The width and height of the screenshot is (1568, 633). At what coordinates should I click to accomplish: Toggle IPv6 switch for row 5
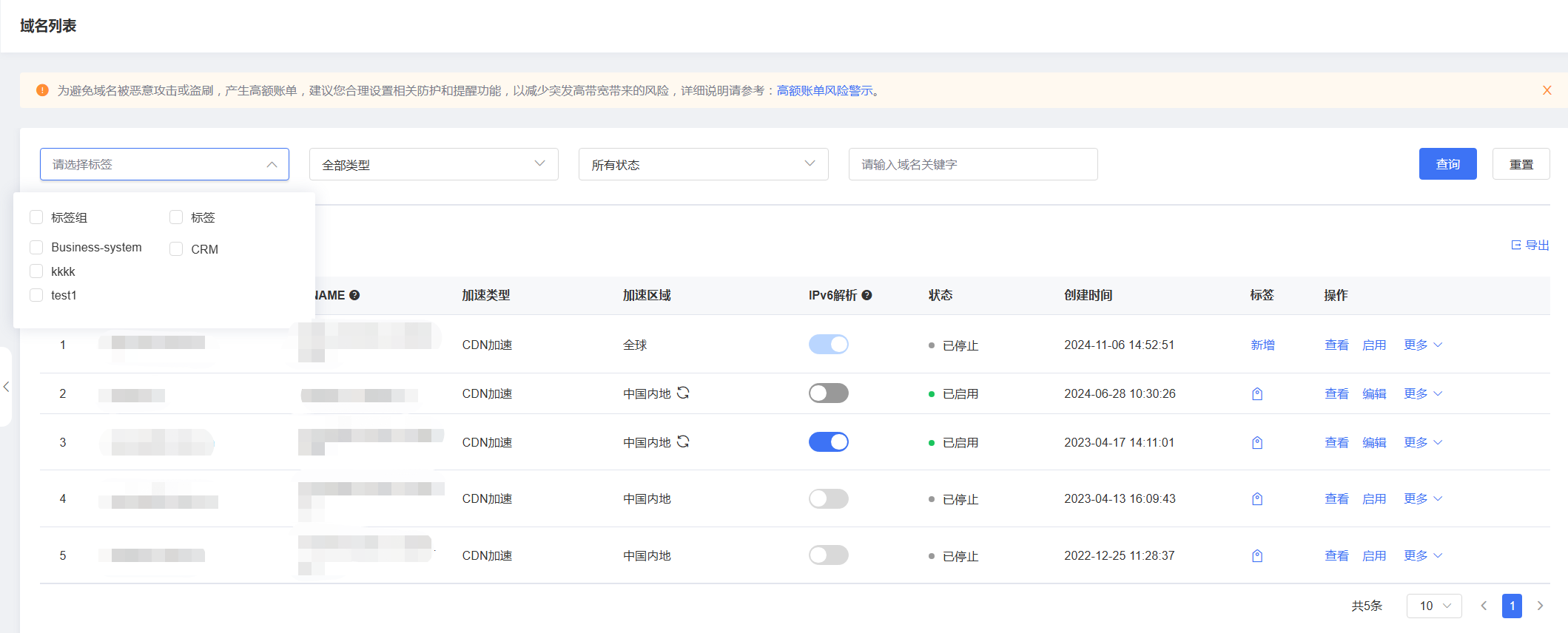tap(829, 555)
